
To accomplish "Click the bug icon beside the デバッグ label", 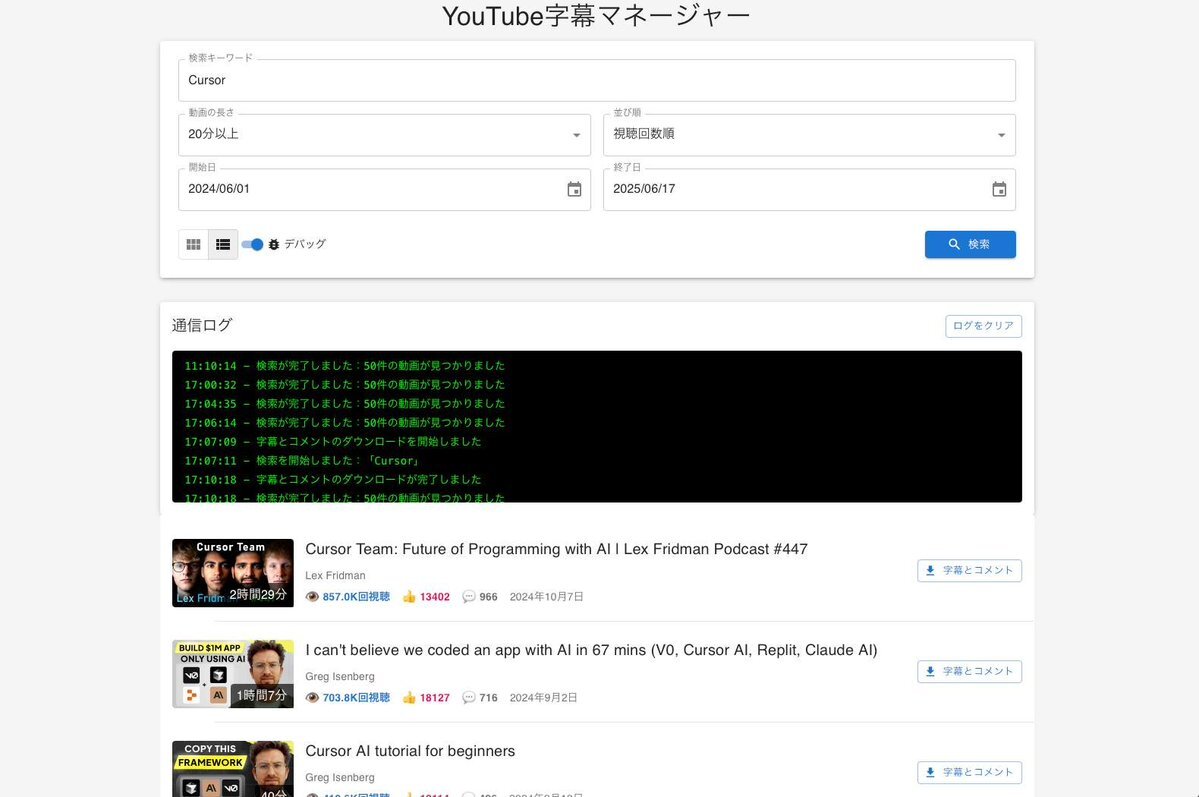I will pos(274,245).
